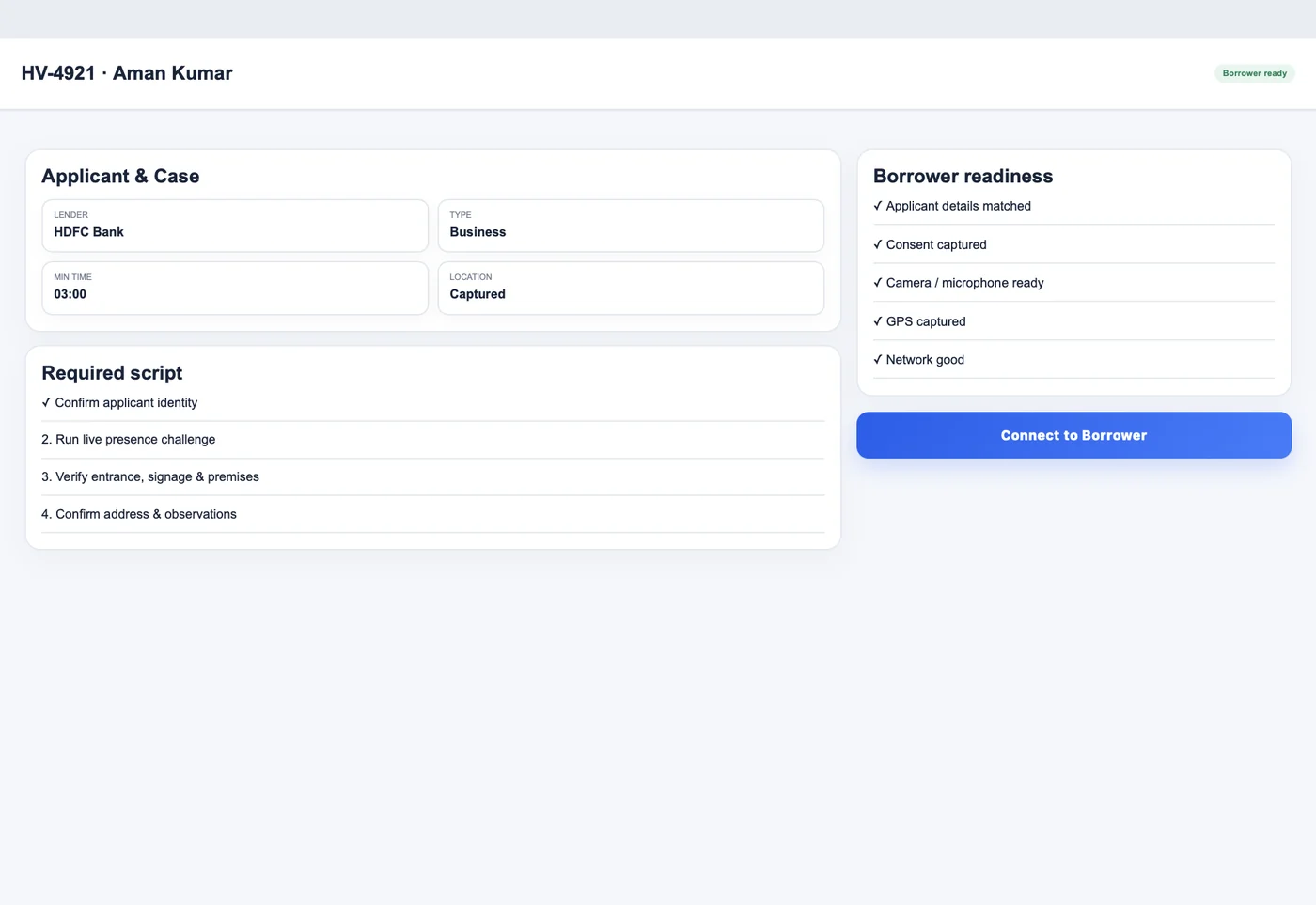Click checkmark beside Network good
Screen dimensions: 1316x905
tap(878, 360)
